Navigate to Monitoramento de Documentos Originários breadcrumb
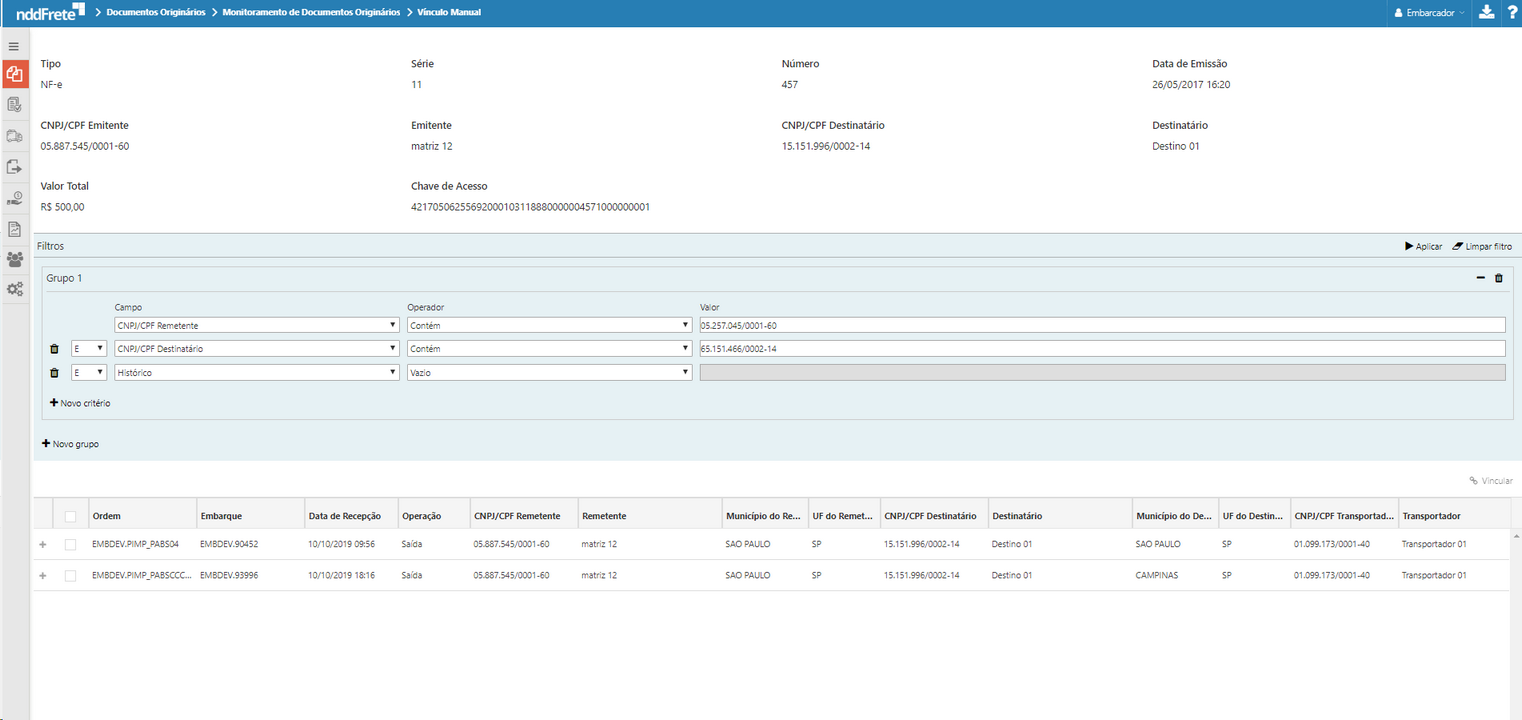Image resolution: width=1522 pixels, height=720 pixels. point(311,13)
